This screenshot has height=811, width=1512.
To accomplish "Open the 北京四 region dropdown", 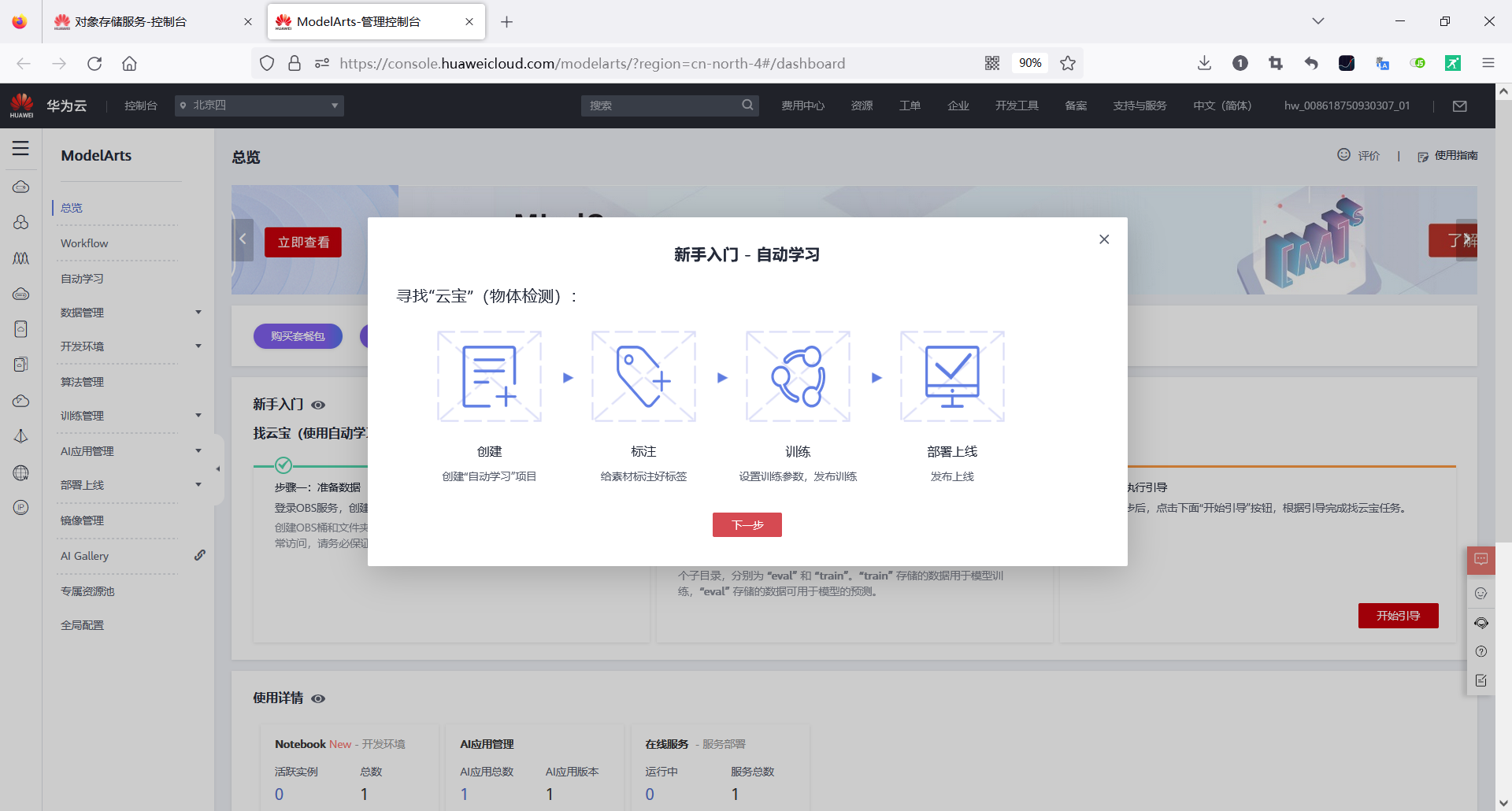I will point(259,105).
